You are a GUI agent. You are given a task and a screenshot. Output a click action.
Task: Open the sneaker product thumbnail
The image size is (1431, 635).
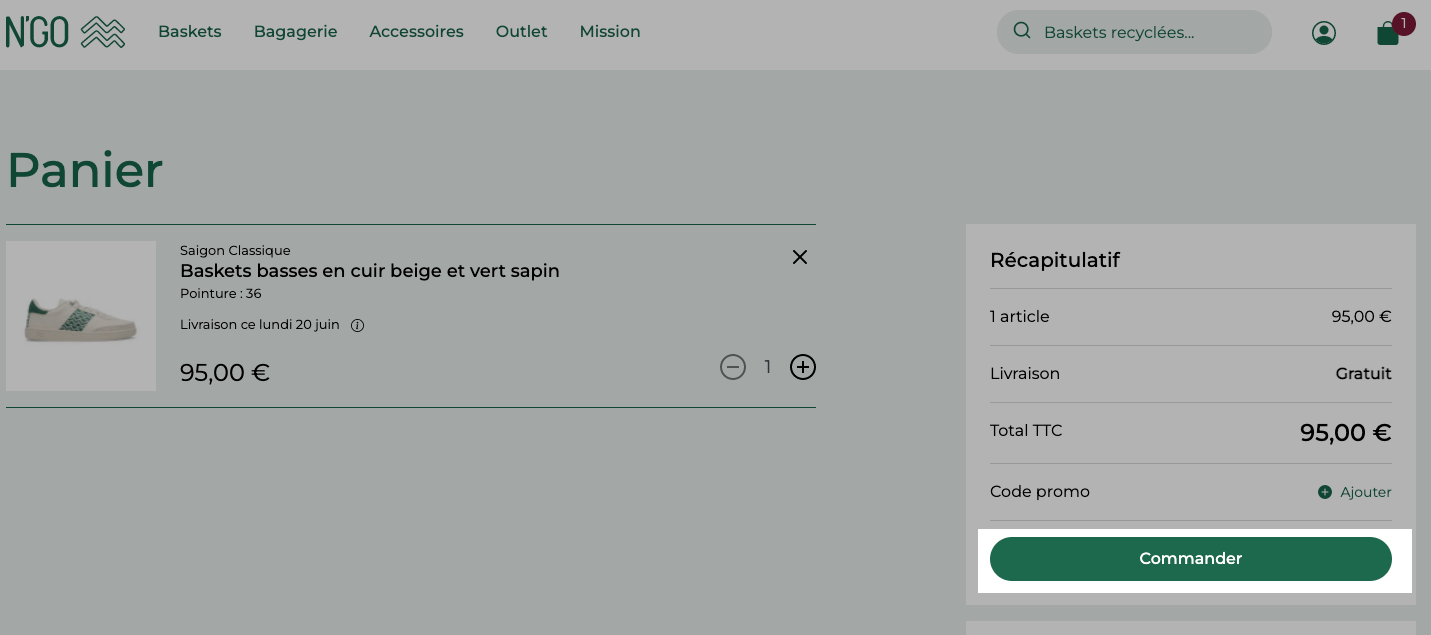point(81,316)
